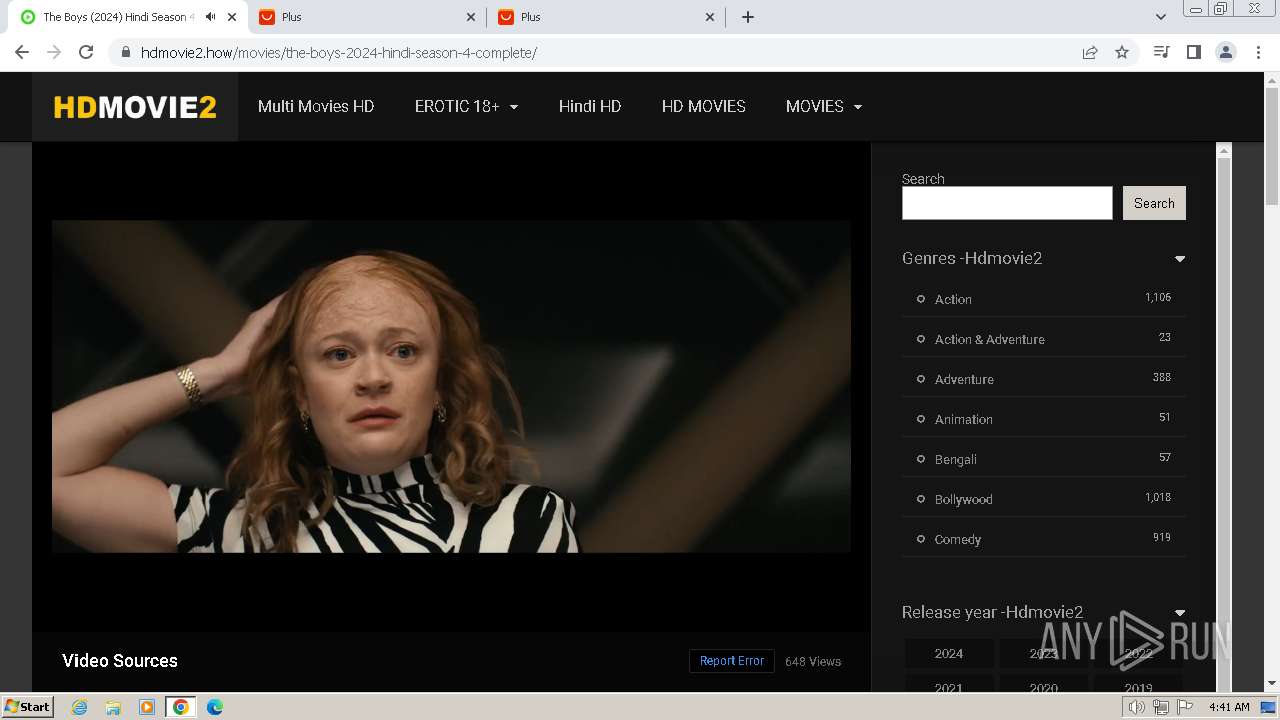Viewport: 1280px width, 720px height.
Task: Open system volume tray icon
Action: pos(1137,707)
